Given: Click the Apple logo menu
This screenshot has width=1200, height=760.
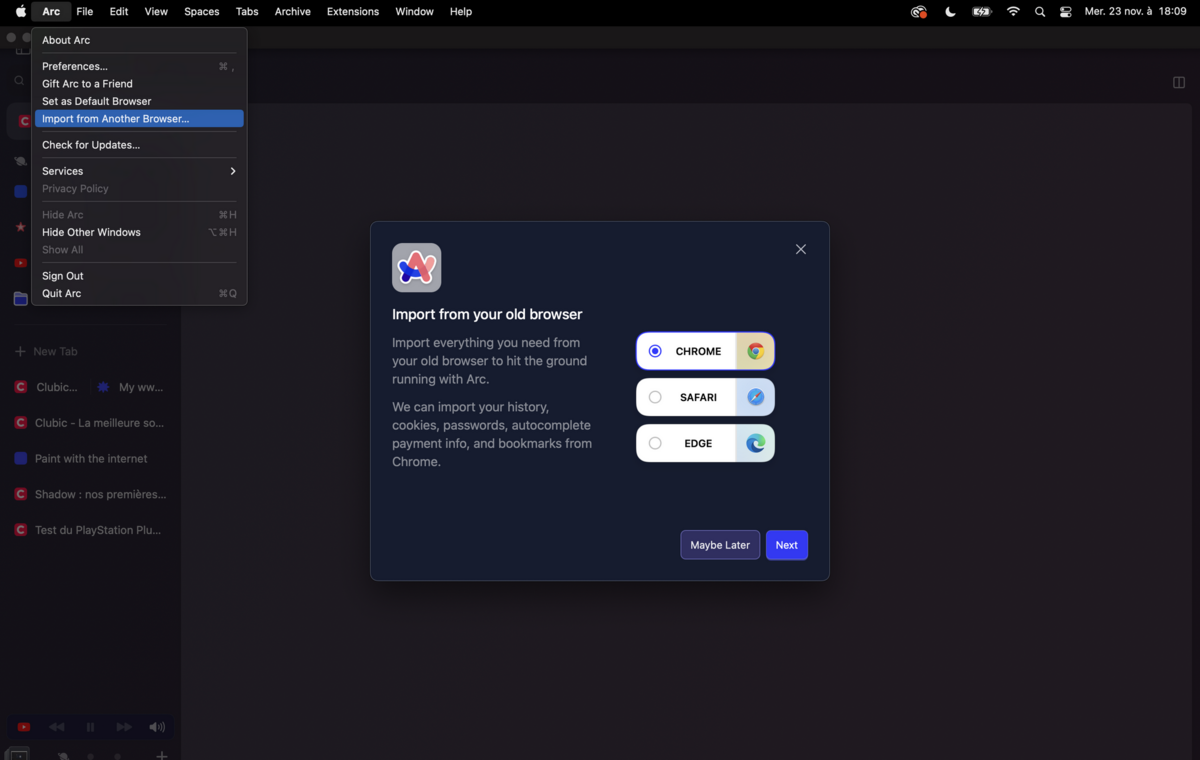Looking at the screenshot, I should [x=20, y=12].
